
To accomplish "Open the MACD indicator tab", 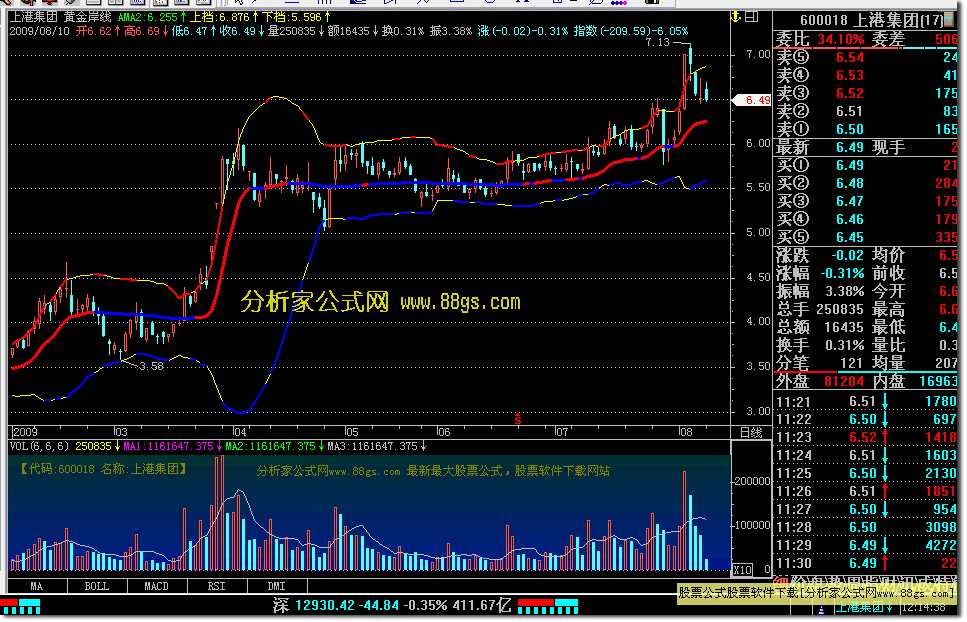I will [157, 586].
